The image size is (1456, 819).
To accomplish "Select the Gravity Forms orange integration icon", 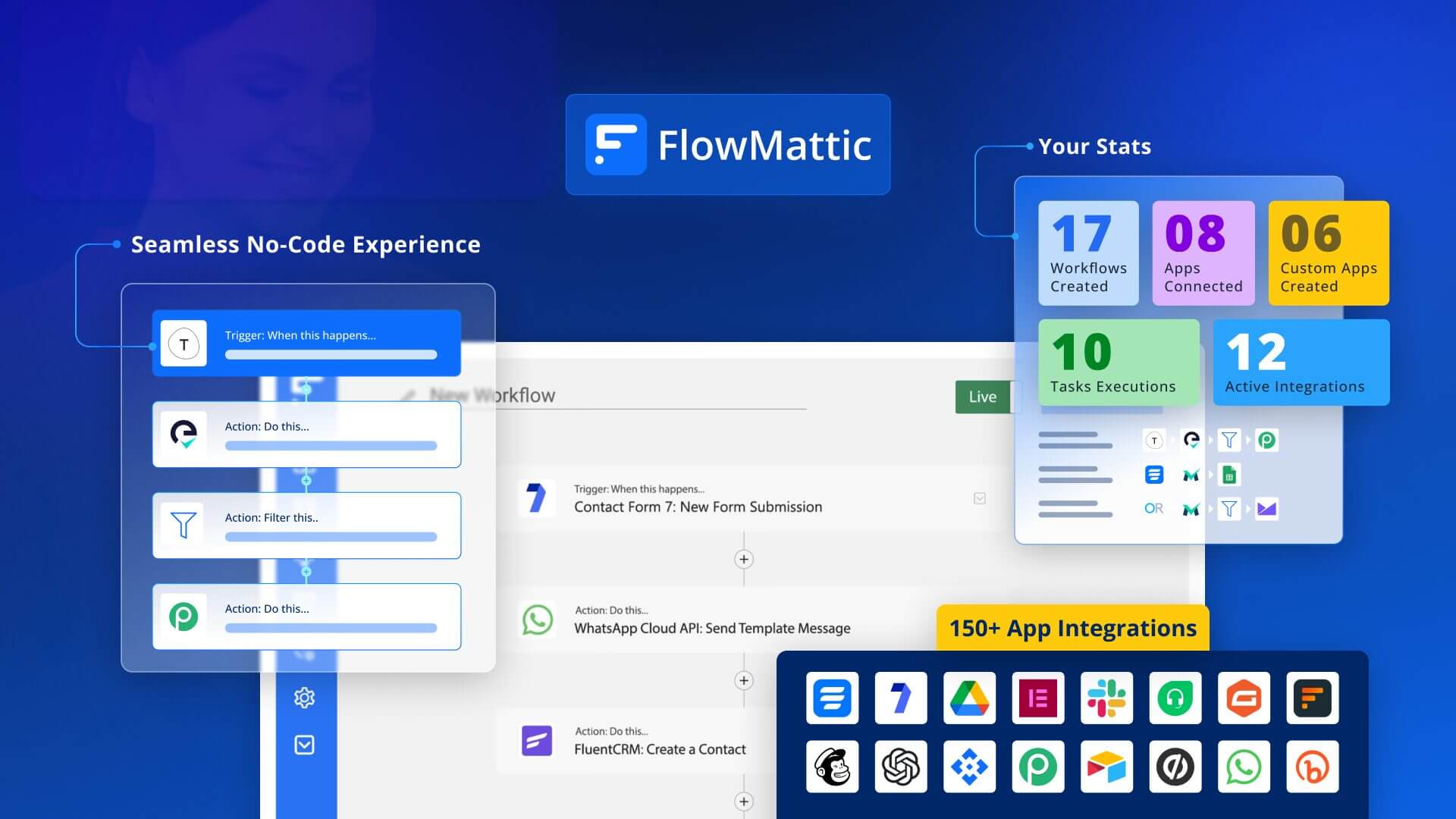I will click(1244, 698).
